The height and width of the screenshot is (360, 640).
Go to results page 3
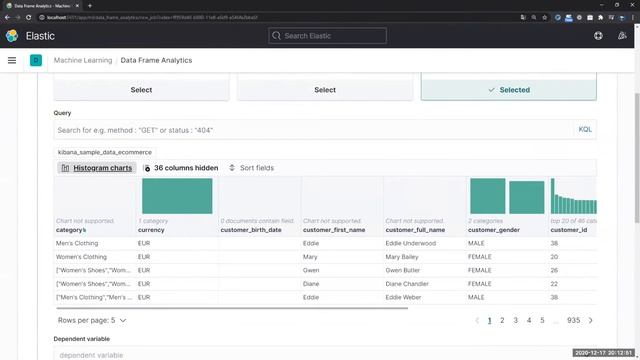(516, 320)
